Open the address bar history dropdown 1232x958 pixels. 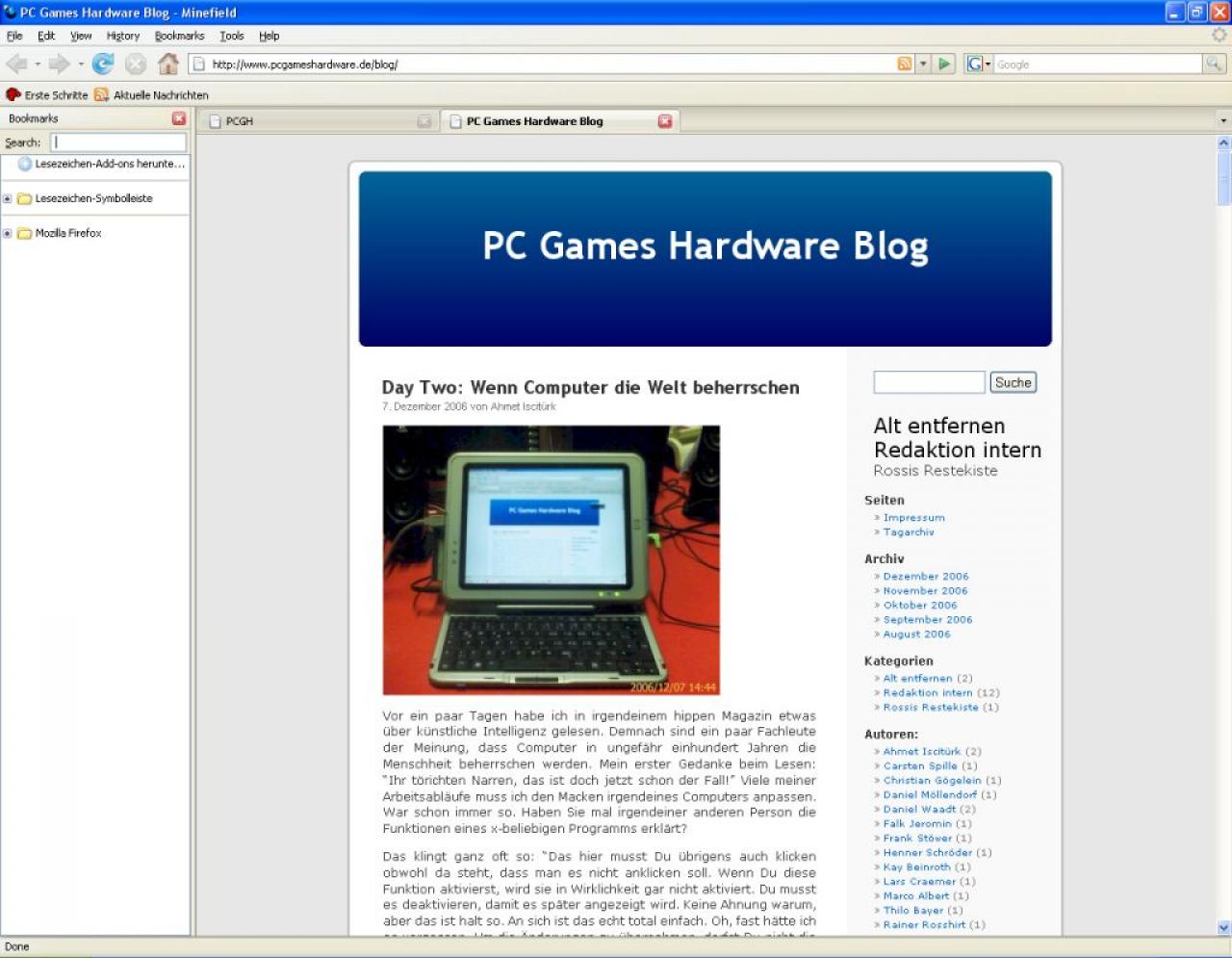tap(923, 65)
